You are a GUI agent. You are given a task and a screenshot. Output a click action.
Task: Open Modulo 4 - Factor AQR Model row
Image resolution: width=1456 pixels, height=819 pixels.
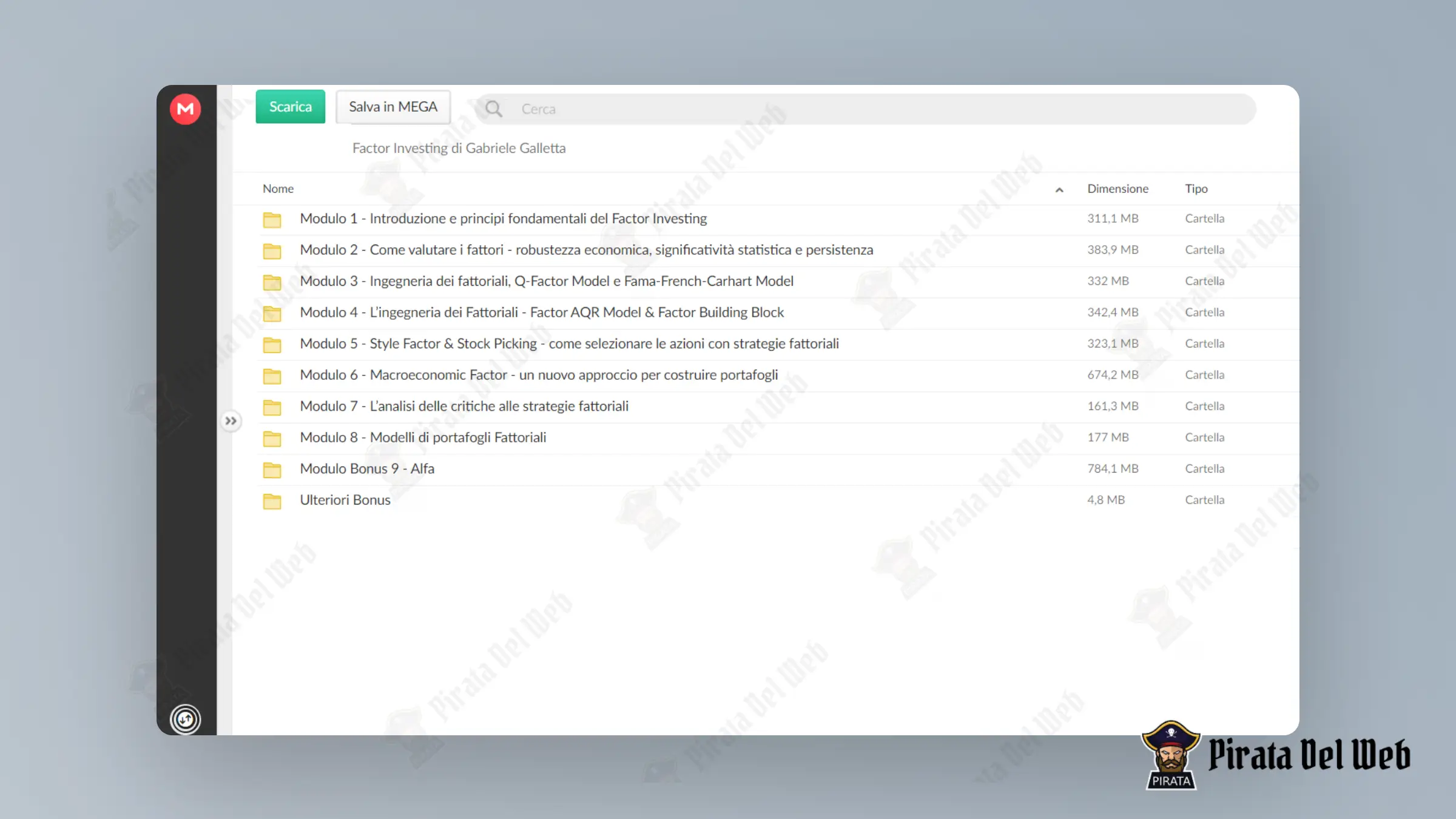542,312
